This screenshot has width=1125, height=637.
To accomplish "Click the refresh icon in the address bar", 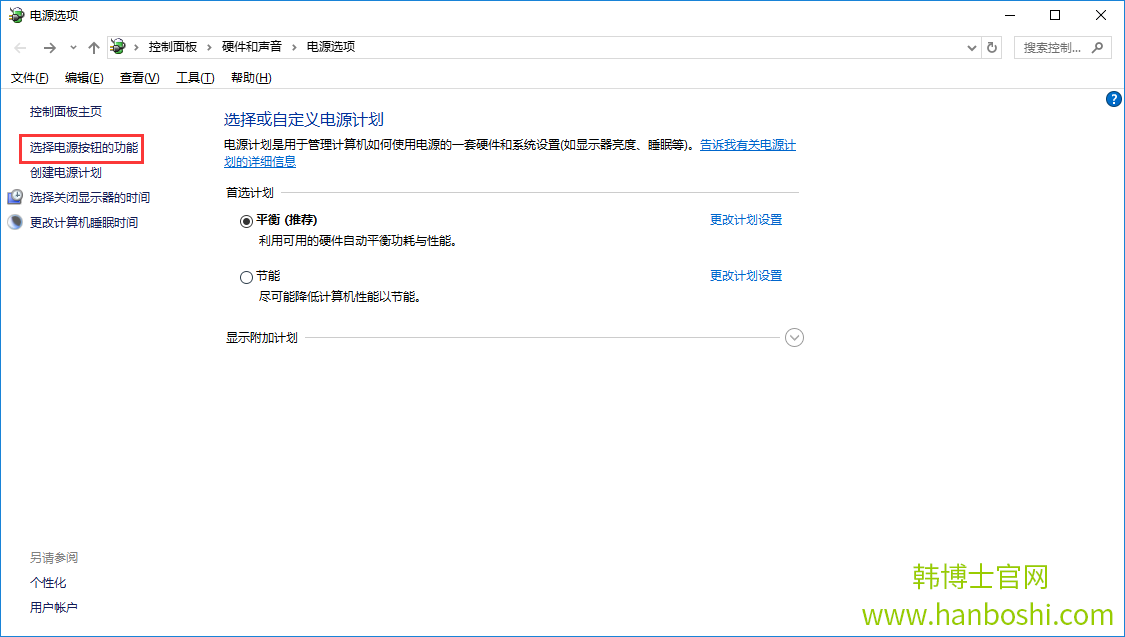I will pyautogui.click(x=991, y=46).
